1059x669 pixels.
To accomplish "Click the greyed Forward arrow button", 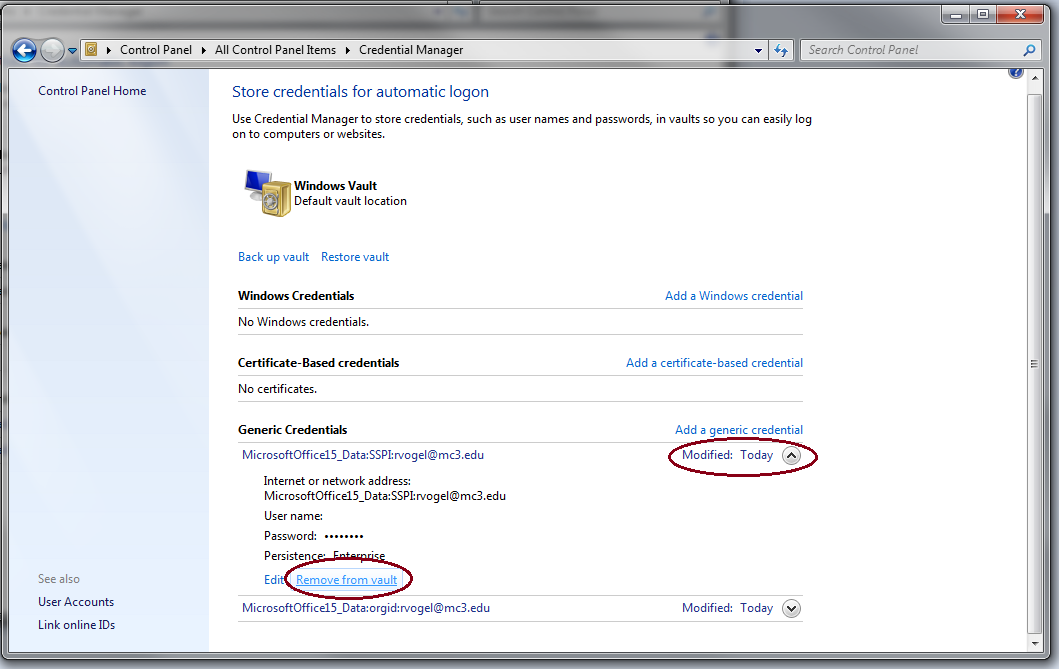I will (x=52, y=50).
